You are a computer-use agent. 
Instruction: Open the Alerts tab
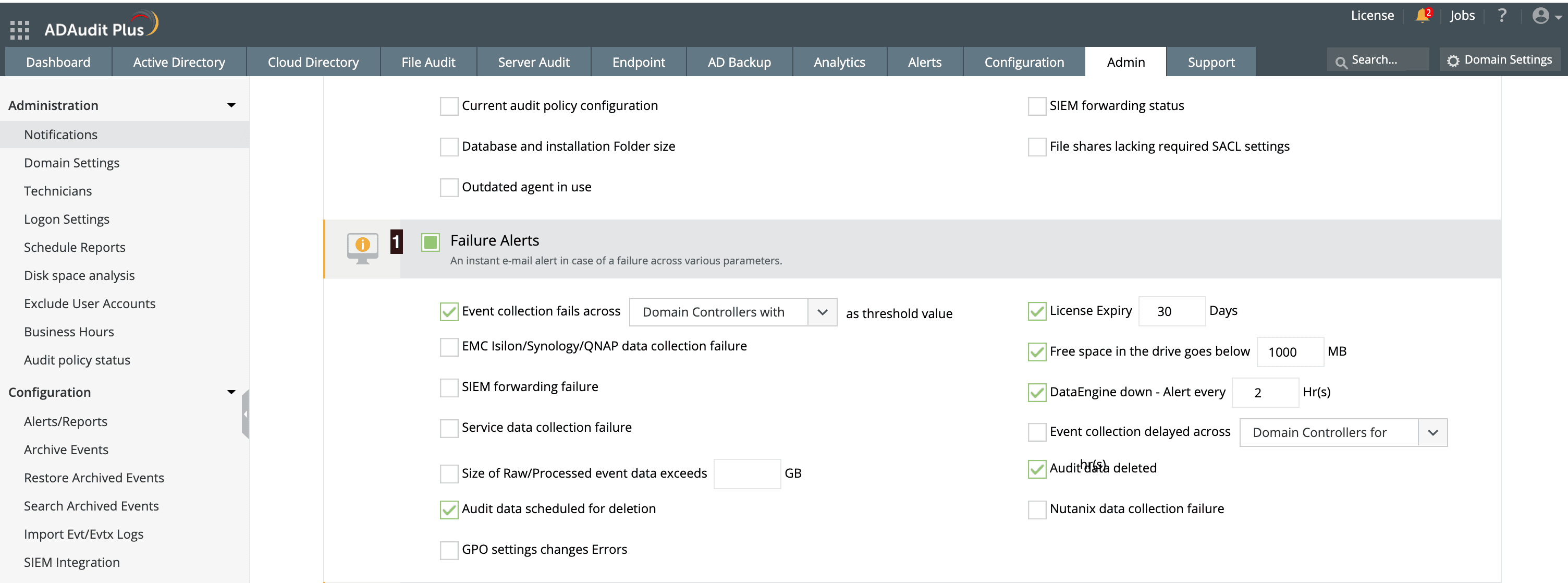click(924, 62)
